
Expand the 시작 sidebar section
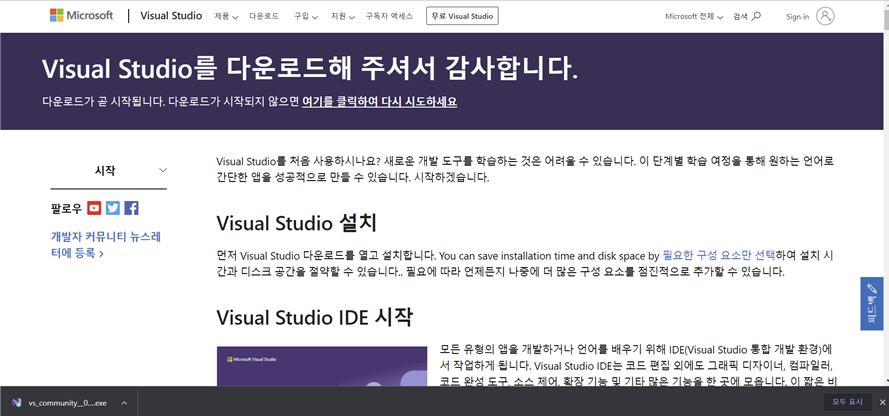[x=108, y=170]
